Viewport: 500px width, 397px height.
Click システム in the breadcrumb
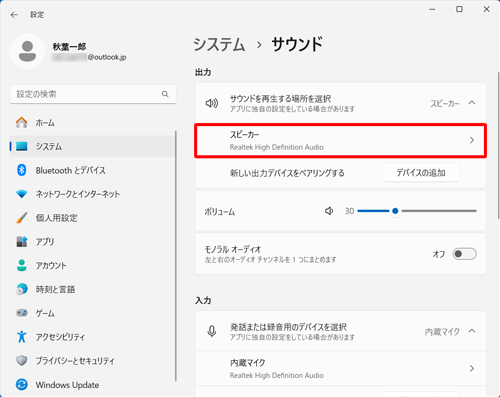click(x=219, y=44)
